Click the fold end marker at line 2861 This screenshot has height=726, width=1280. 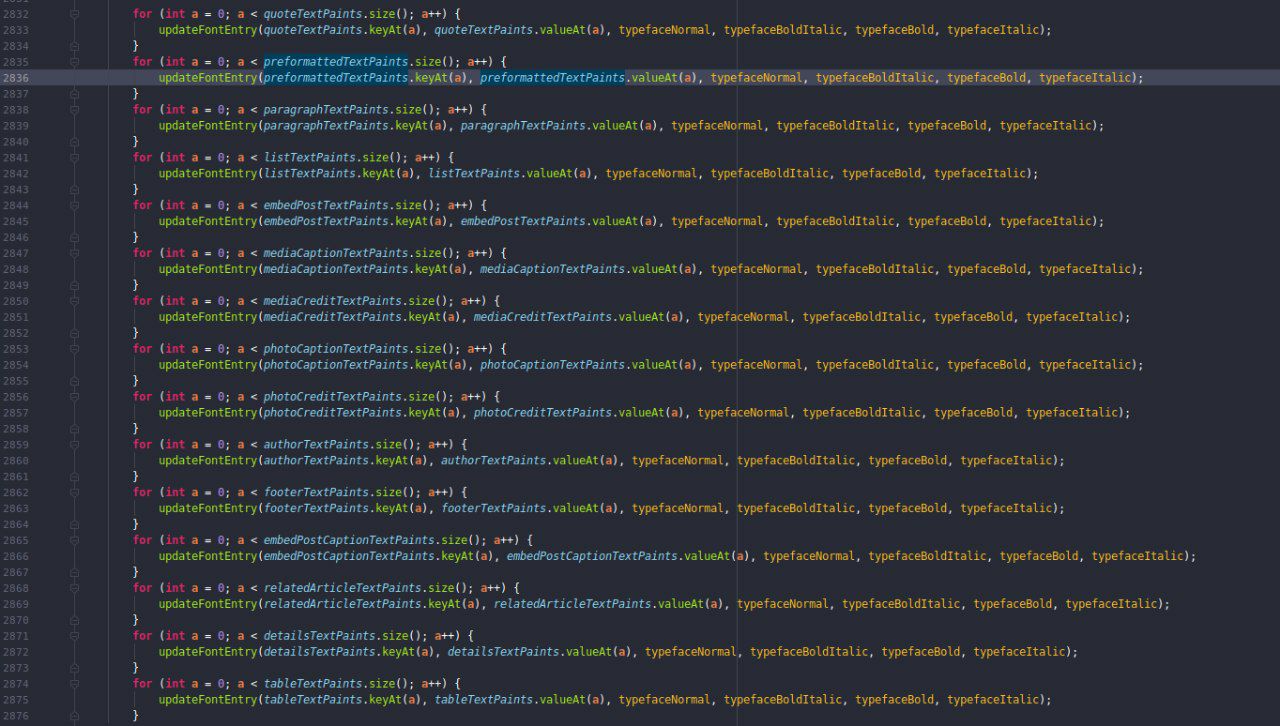74,476
